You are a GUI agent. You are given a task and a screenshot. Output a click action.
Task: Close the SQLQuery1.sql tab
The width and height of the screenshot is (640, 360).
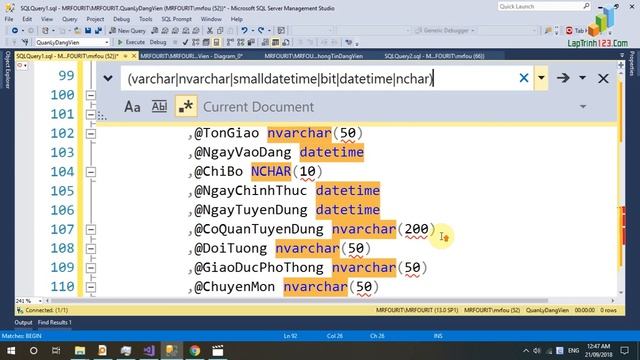134,56
